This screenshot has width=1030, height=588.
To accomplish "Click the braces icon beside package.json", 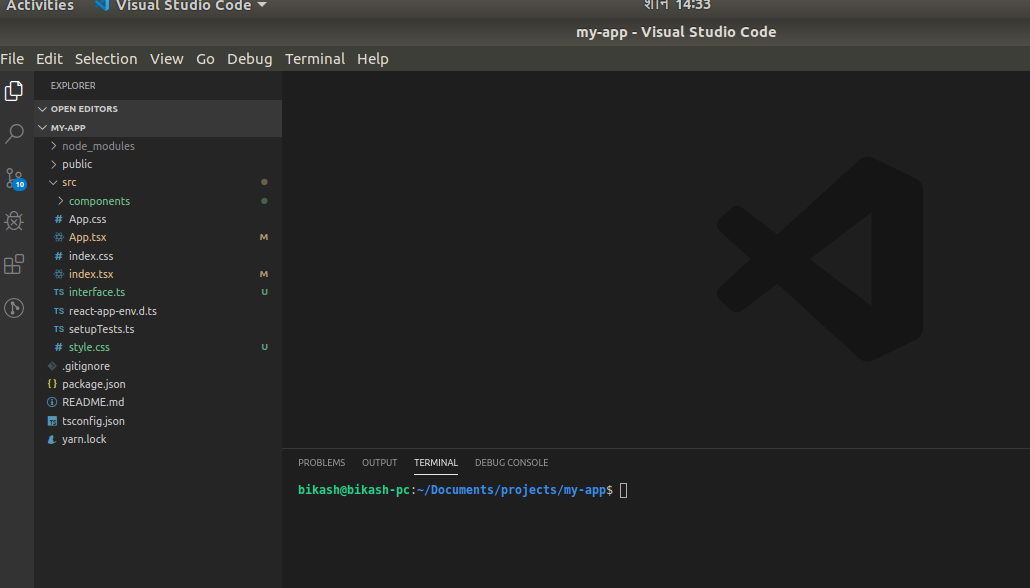I will click(x=52, y=384).
